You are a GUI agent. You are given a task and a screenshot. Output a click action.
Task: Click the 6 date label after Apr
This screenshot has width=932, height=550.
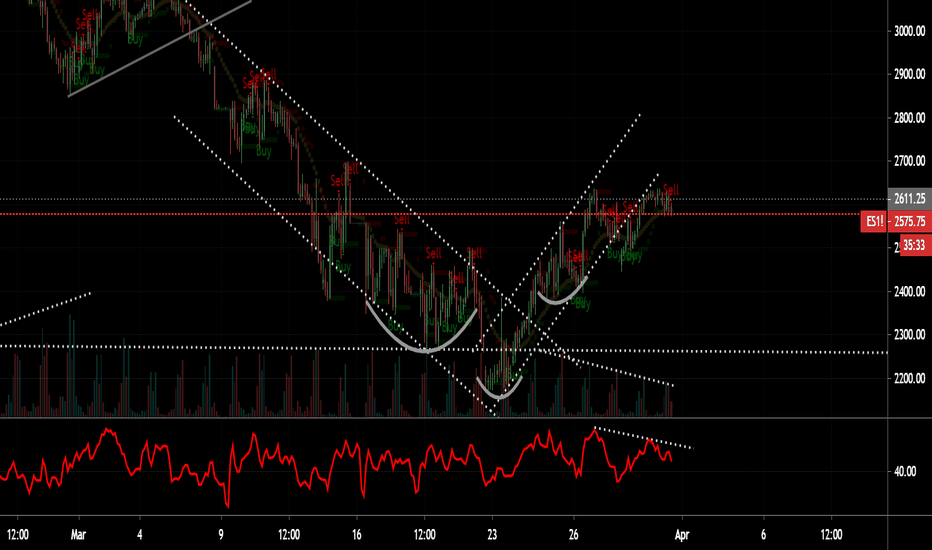[x=763, y=535]
